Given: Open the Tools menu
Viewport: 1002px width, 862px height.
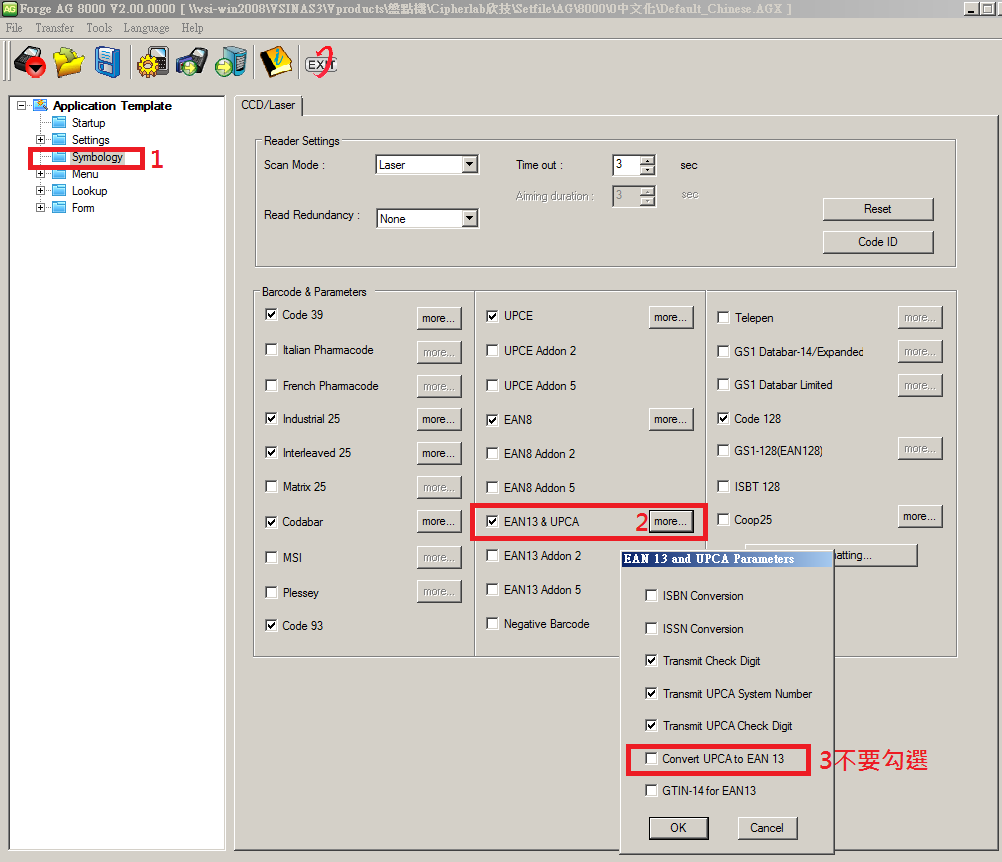Looking at the screenshot, I should [99, 28].
